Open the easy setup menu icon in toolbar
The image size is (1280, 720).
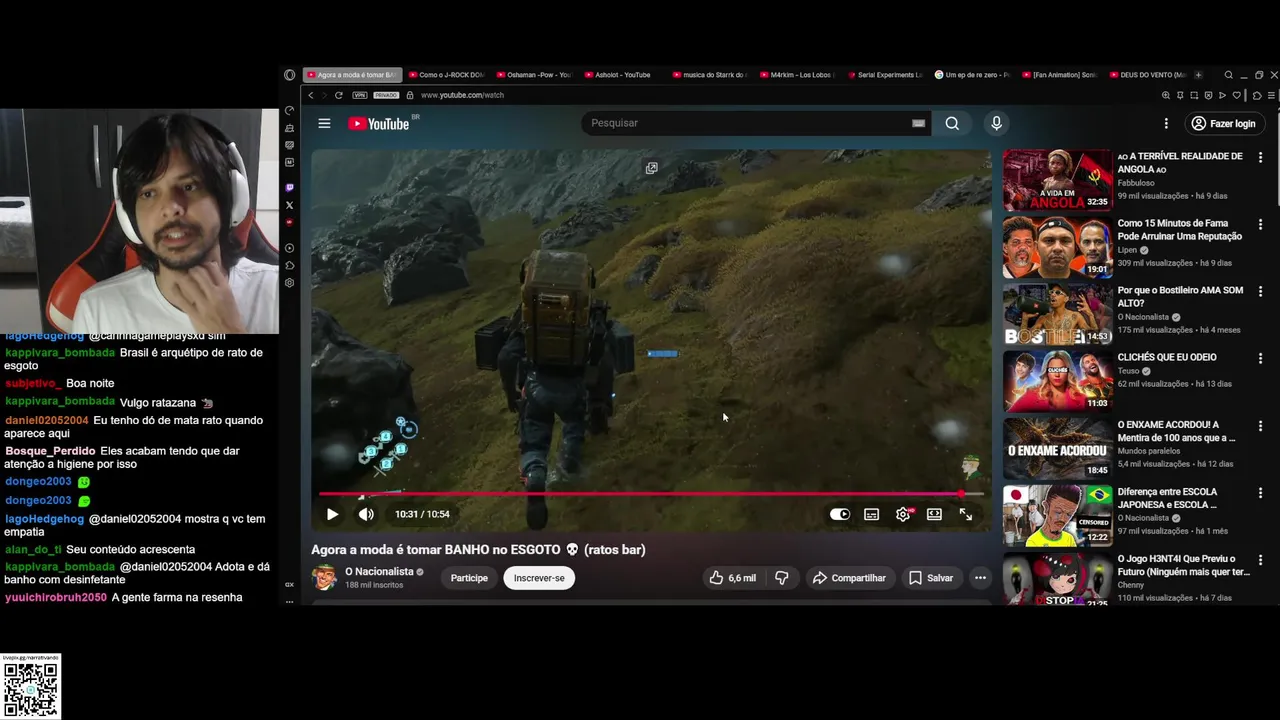[1271, 95]
